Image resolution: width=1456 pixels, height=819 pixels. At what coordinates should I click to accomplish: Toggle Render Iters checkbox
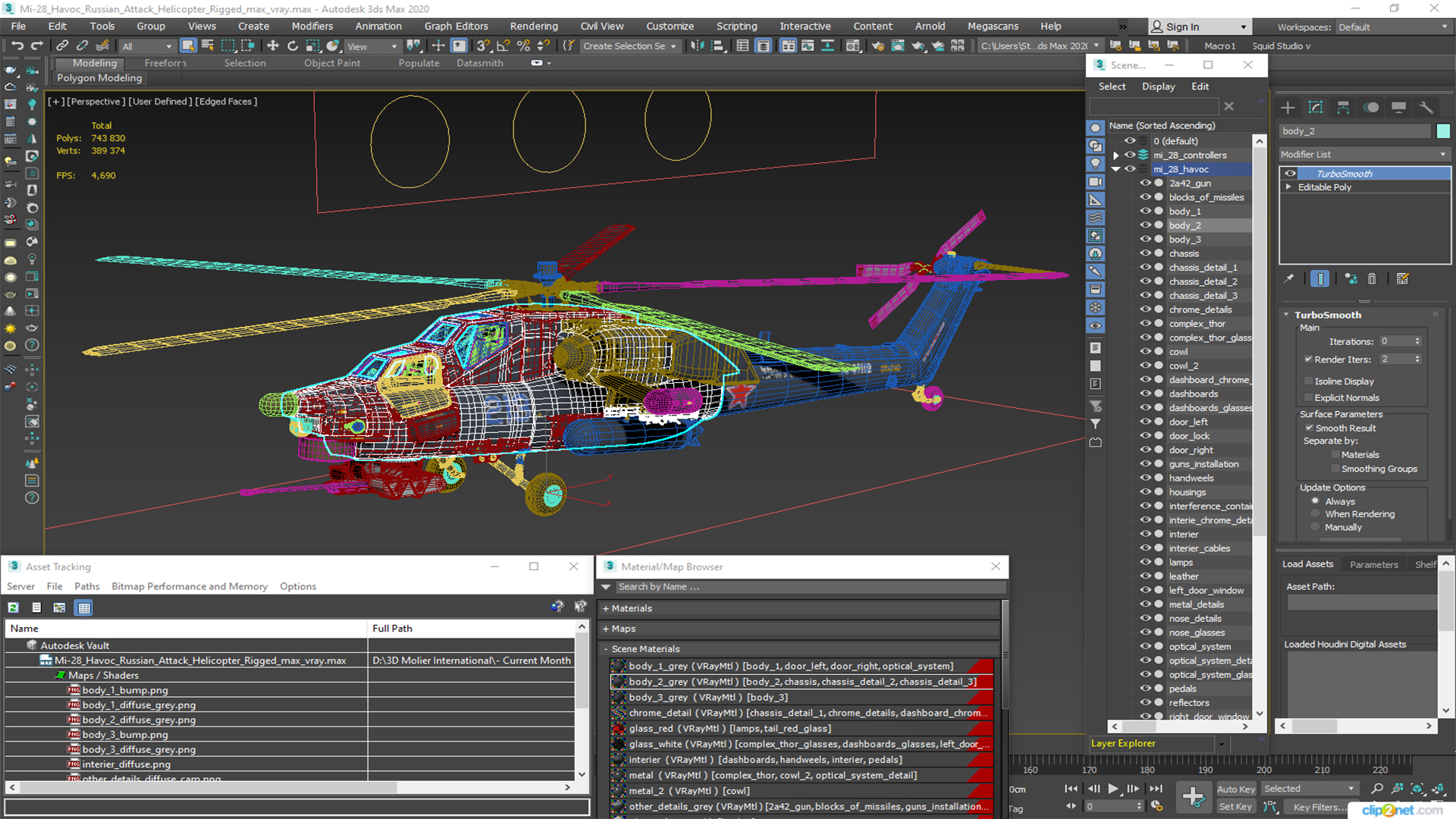pos(1308,359)
